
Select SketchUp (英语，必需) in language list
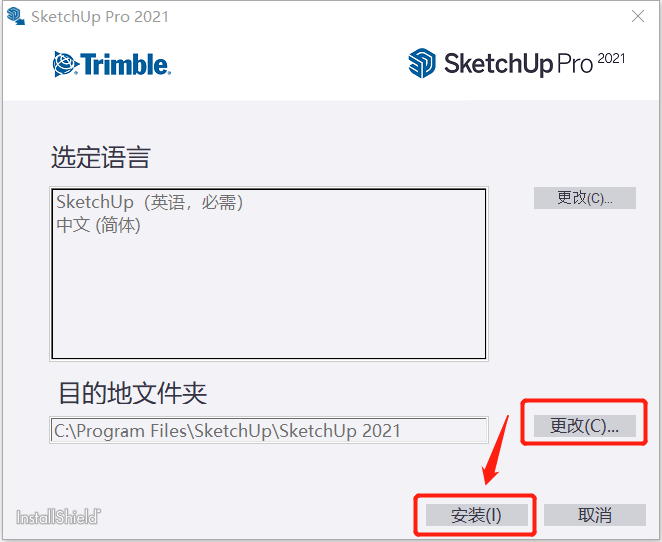(150, 202)
